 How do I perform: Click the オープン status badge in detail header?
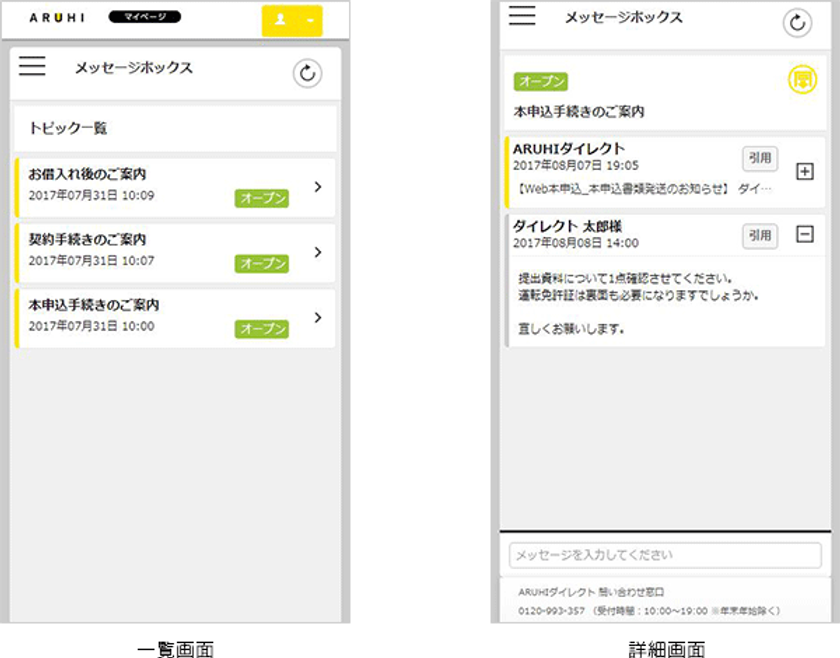pos(541,81)
